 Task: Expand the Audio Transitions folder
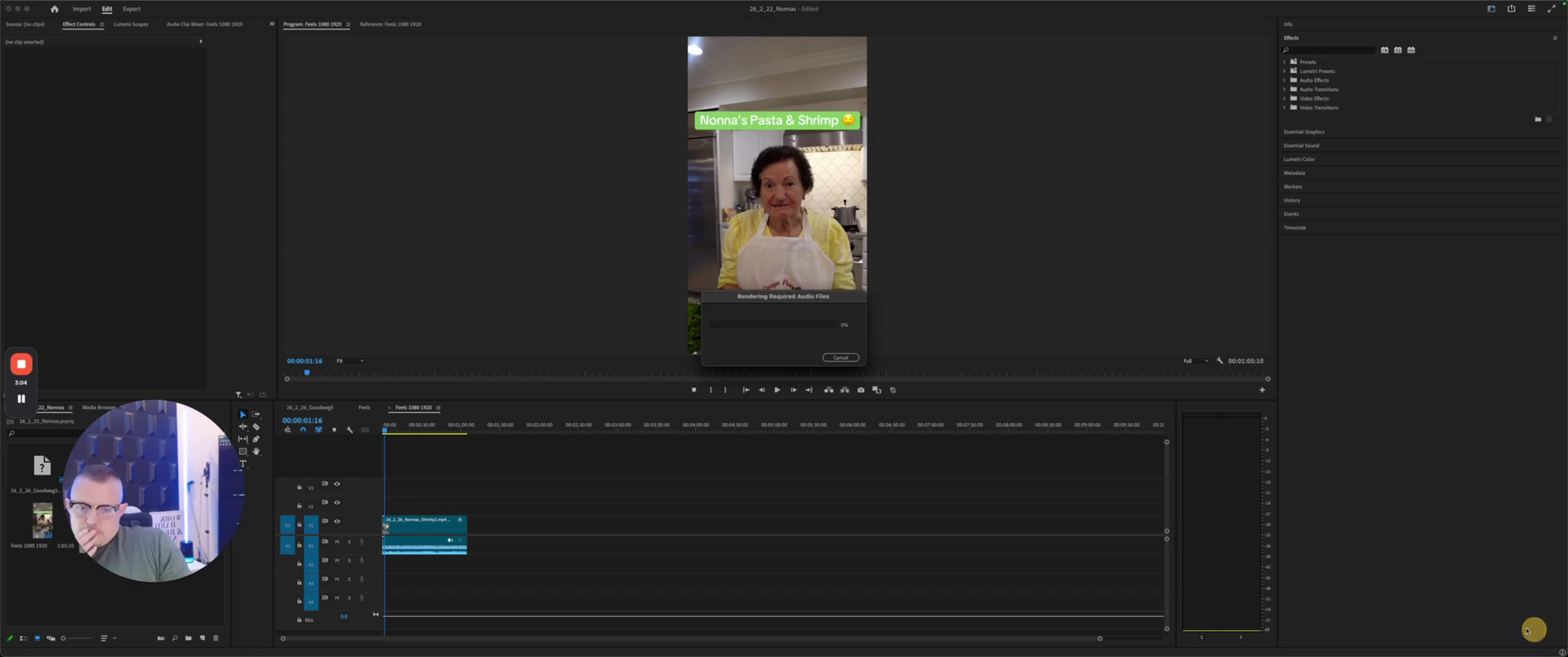coord(1285,89)
